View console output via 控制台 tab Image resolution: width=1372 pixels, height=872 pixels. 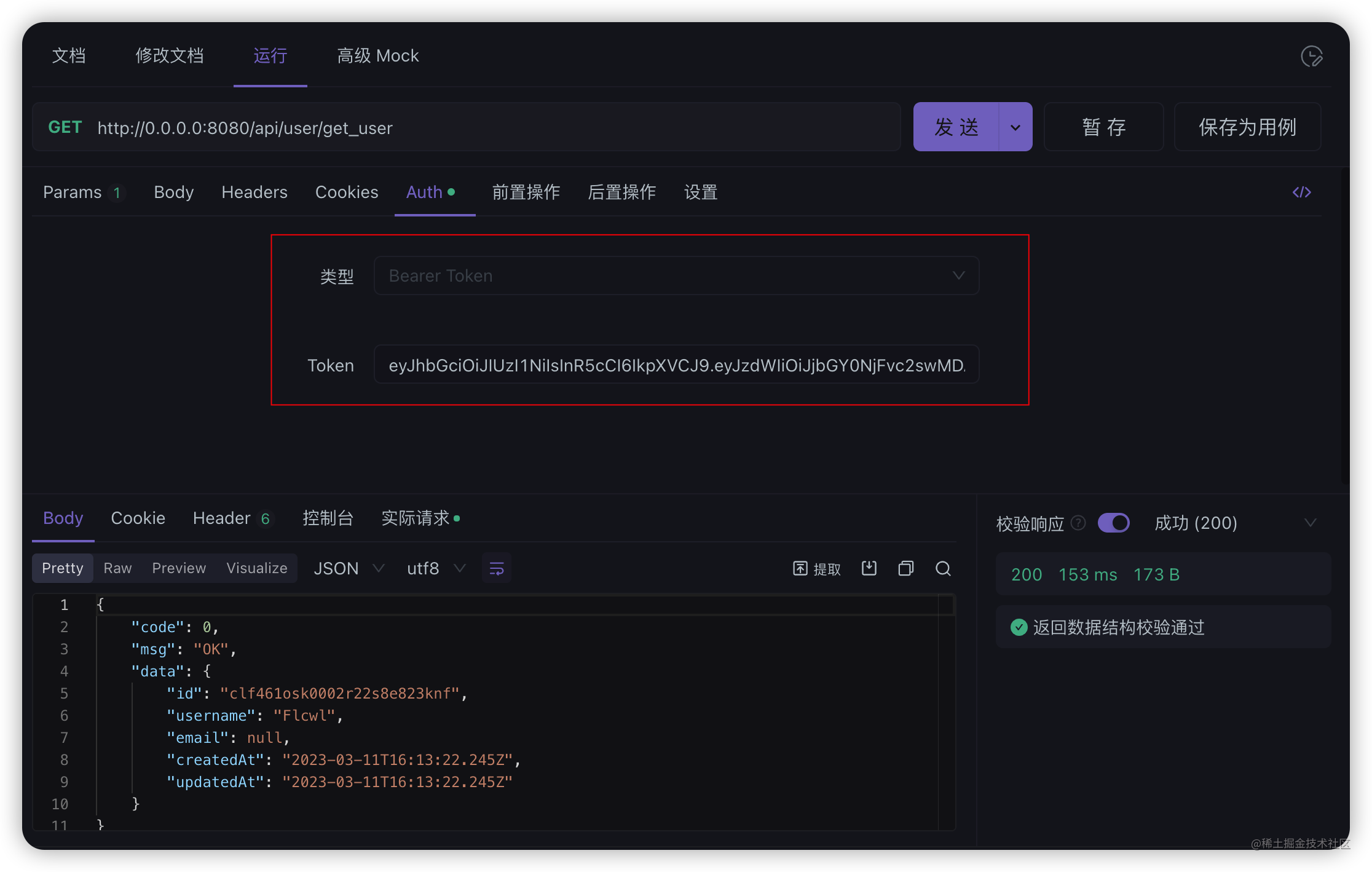coord(328,518)
